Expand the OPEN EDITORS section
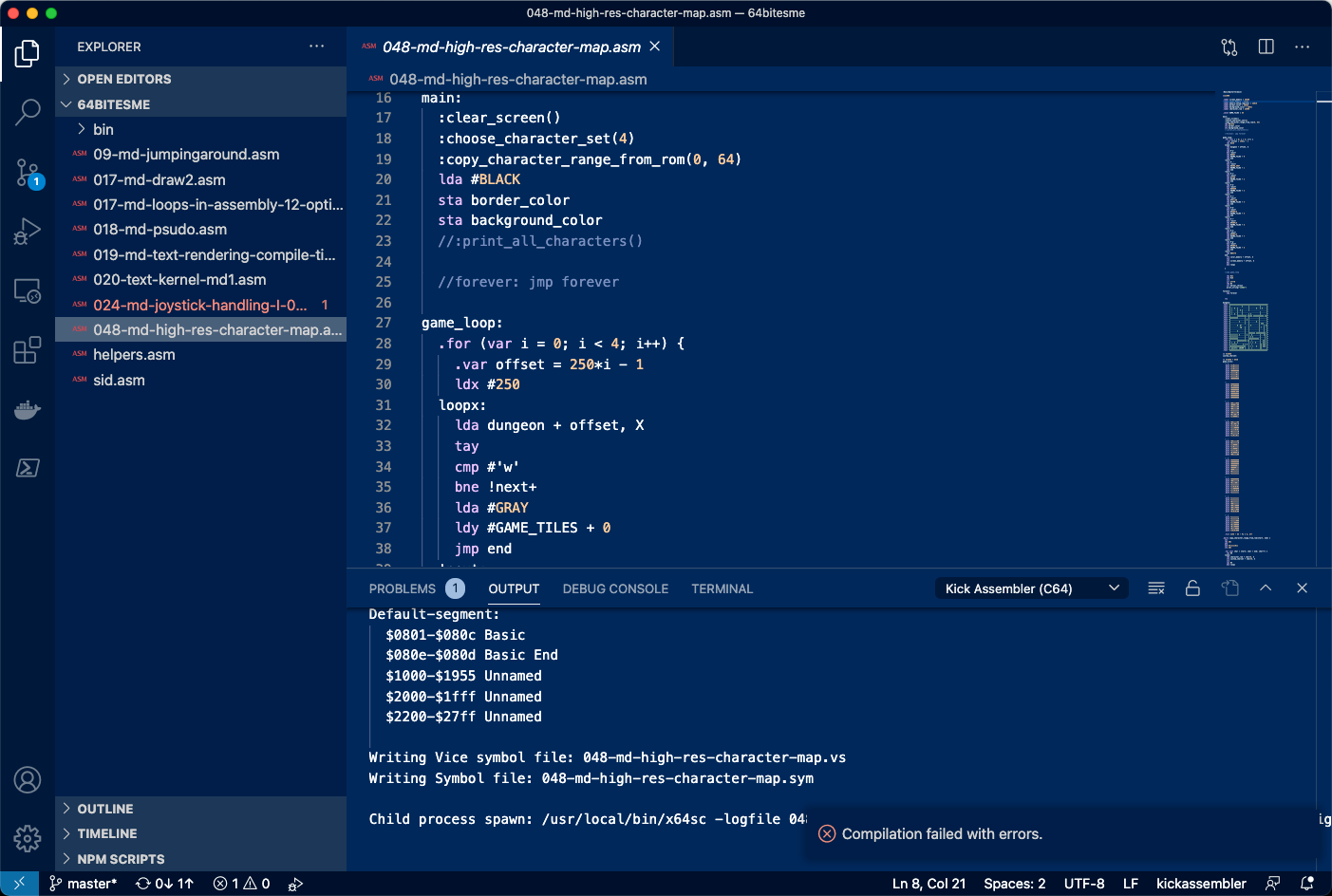 click(123, 79)
